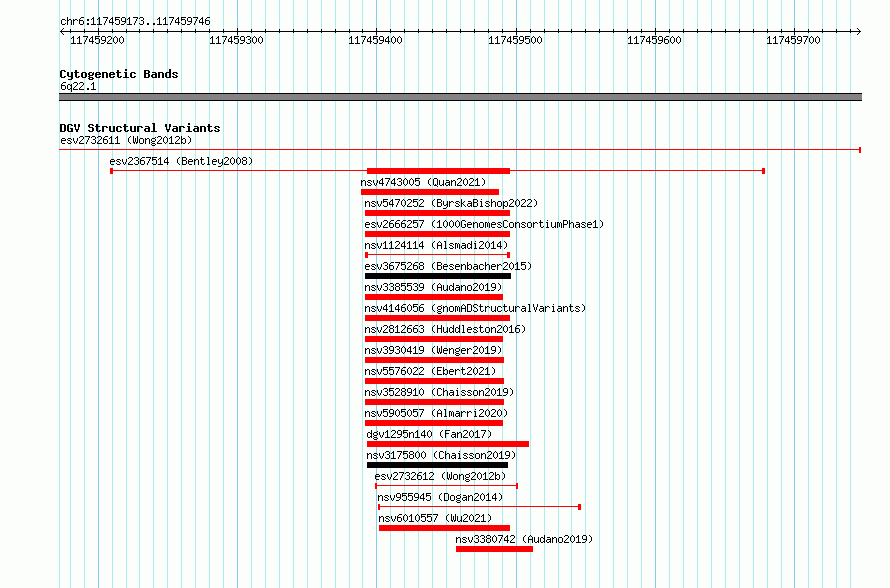Viewport: 890px width, 588px height.
Task: Select the nsv2812663 (Huddleston2016) label
Action: click(x=446, y=329)
